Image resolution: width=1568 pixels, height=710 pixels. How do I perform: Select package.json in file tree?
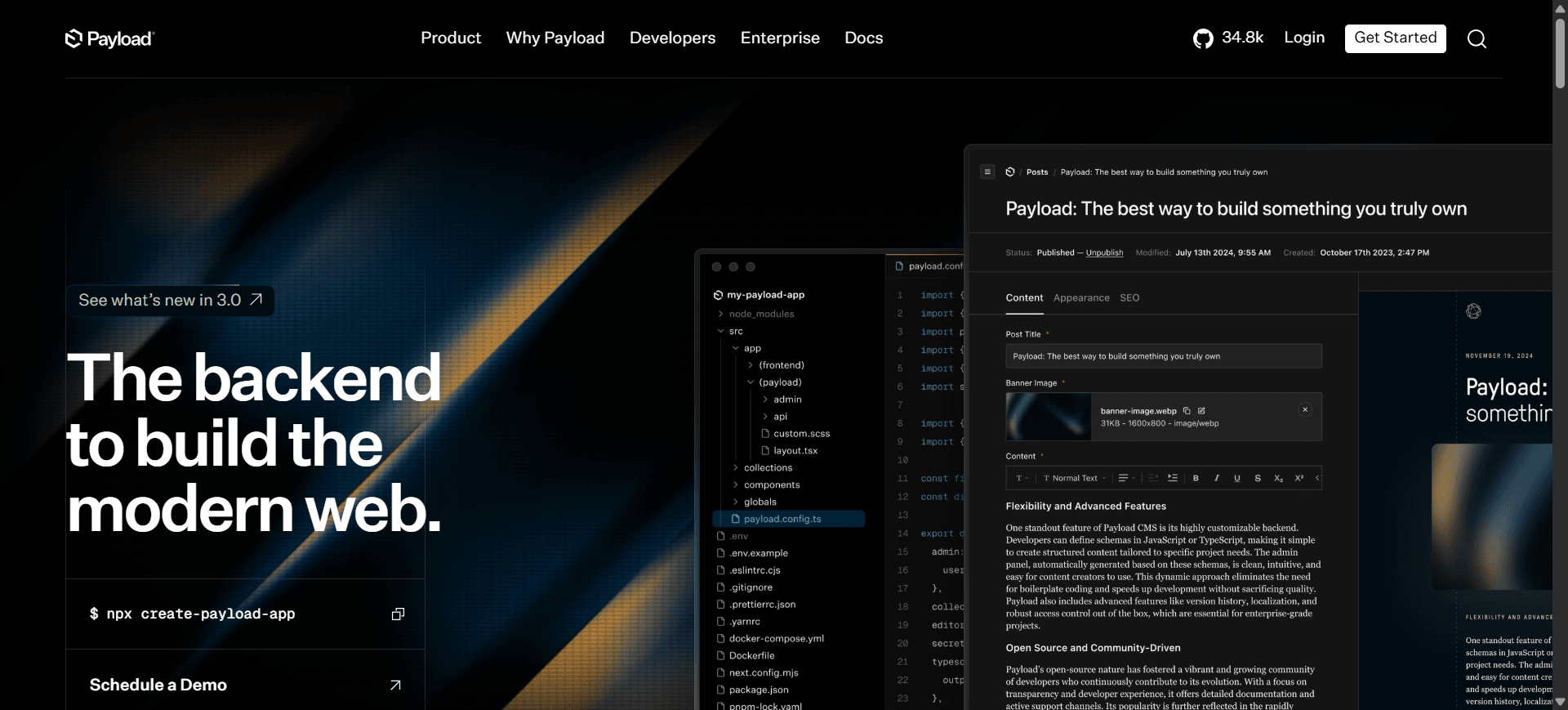pos(752,690)
